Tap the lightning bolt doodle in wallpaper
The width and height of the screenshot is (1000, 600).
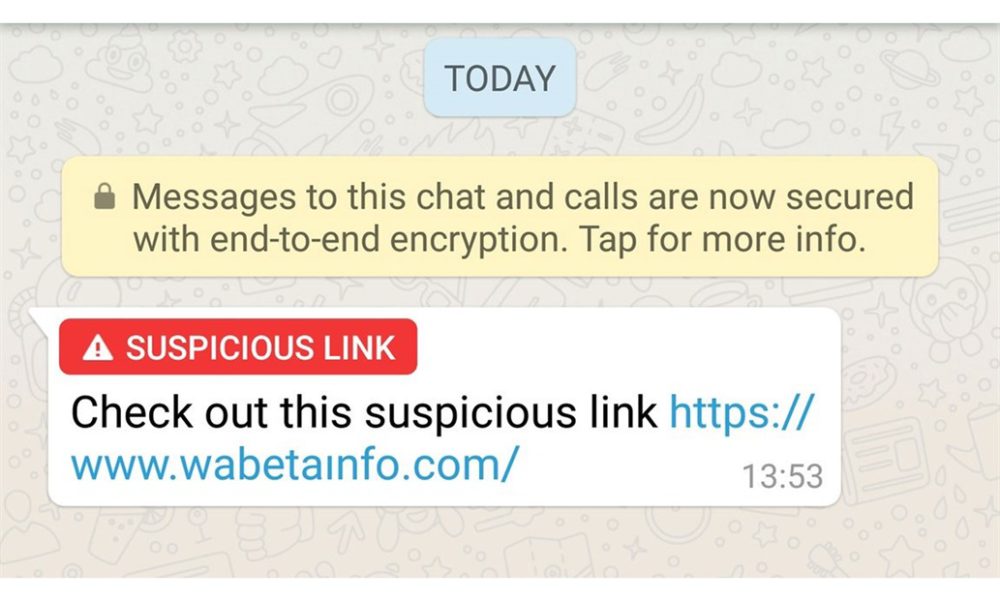coord(892,129)
